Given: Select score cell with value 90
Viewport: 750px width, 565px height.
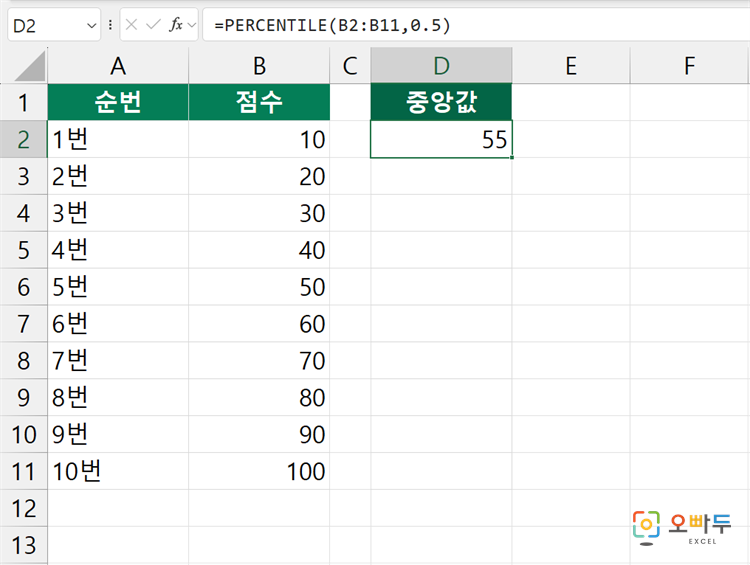Looking at the screenshot, I should (x=259, y=434).
